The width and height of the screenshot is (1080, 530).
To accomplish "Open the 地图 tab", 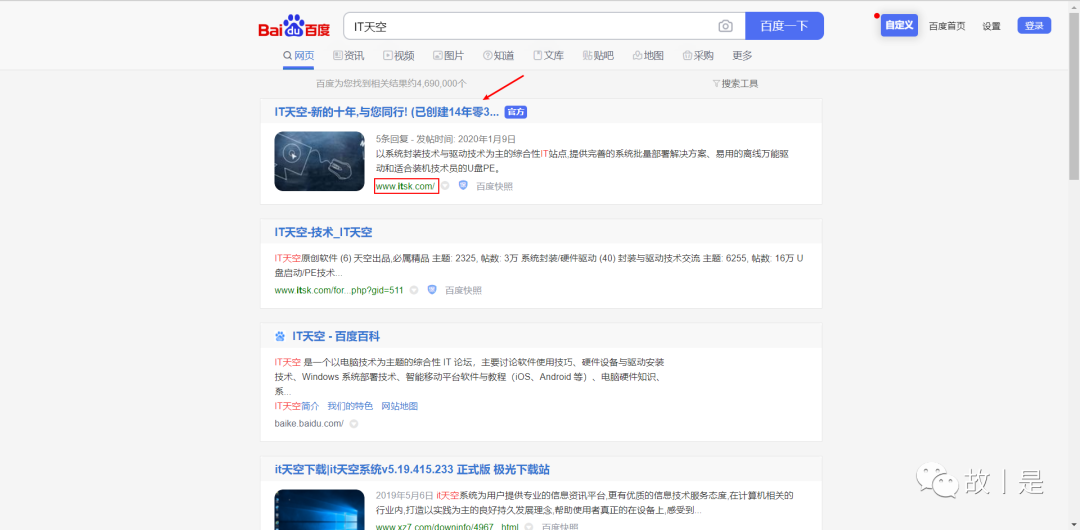I will [x=648, y=56].
